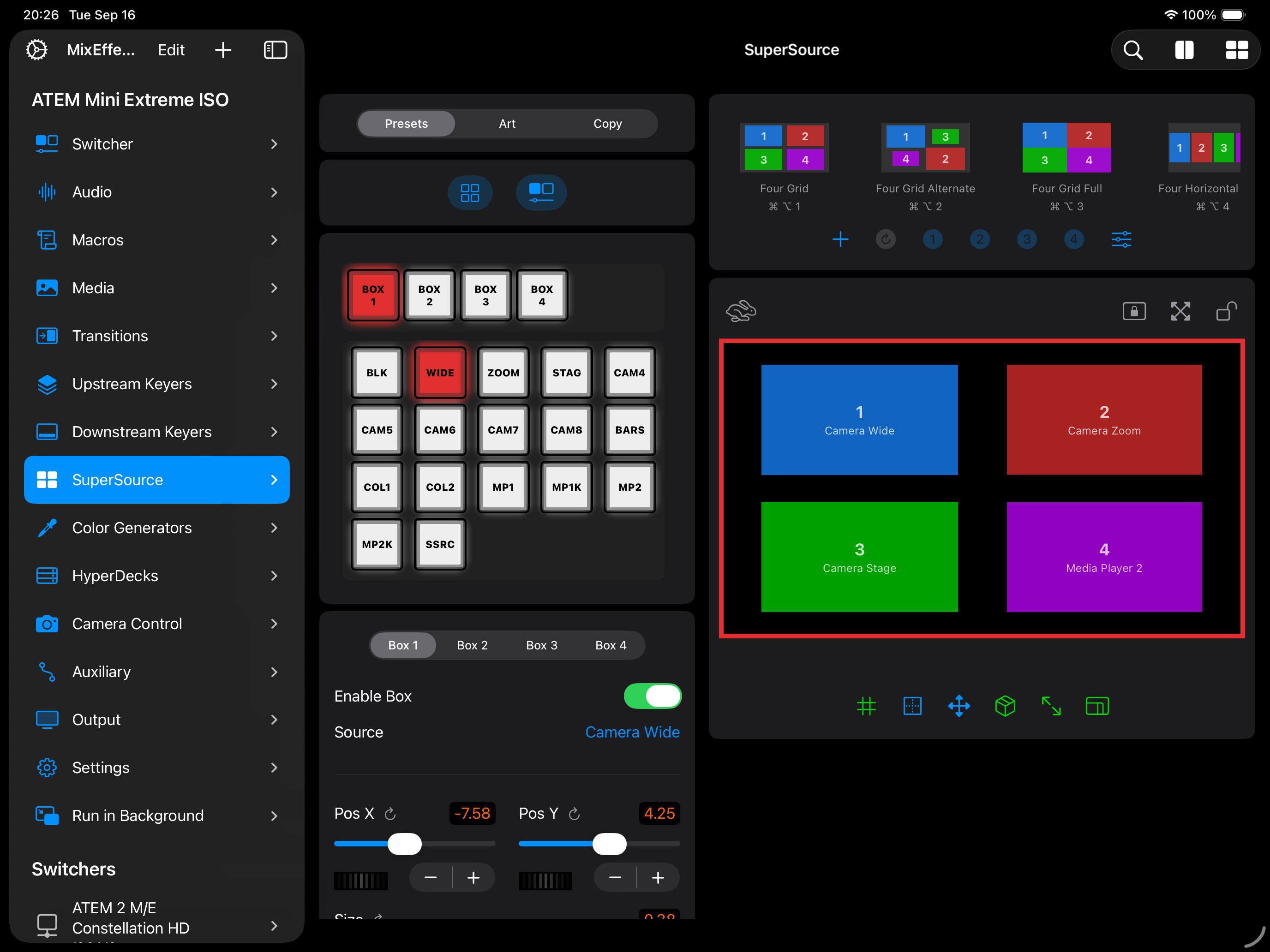Expand the Switcher section

(156, 144)
